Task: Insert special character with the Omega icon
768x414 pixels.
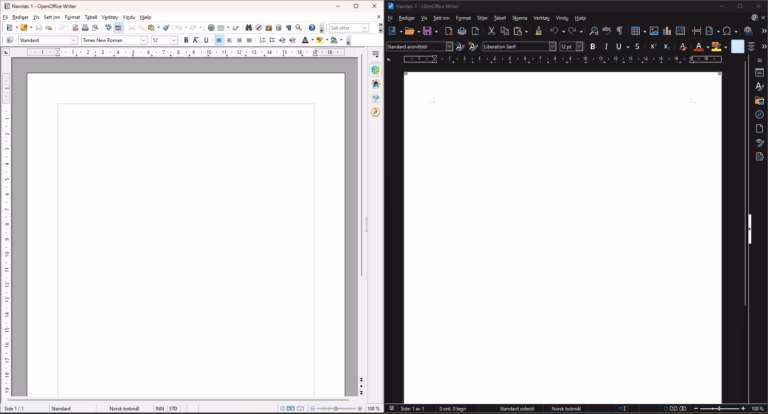Action: click(x=727, y=31)
